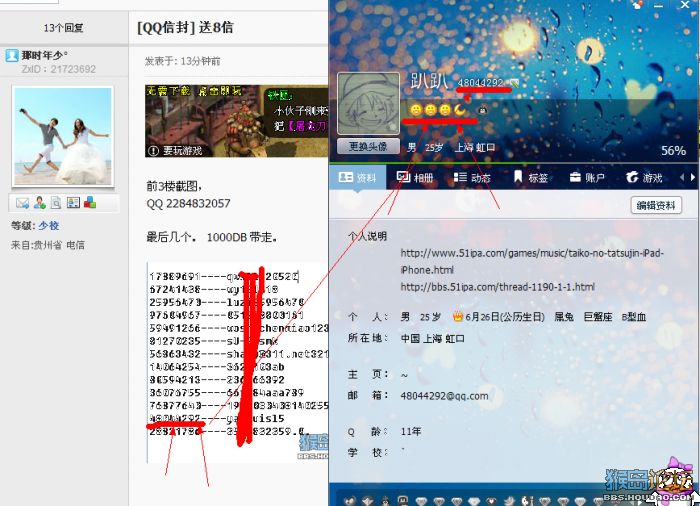Viewport: 700px width, 506px height.
Task: Click the email 48044292@qq.com
Action: pyautogui.click(x=444, y=396)
